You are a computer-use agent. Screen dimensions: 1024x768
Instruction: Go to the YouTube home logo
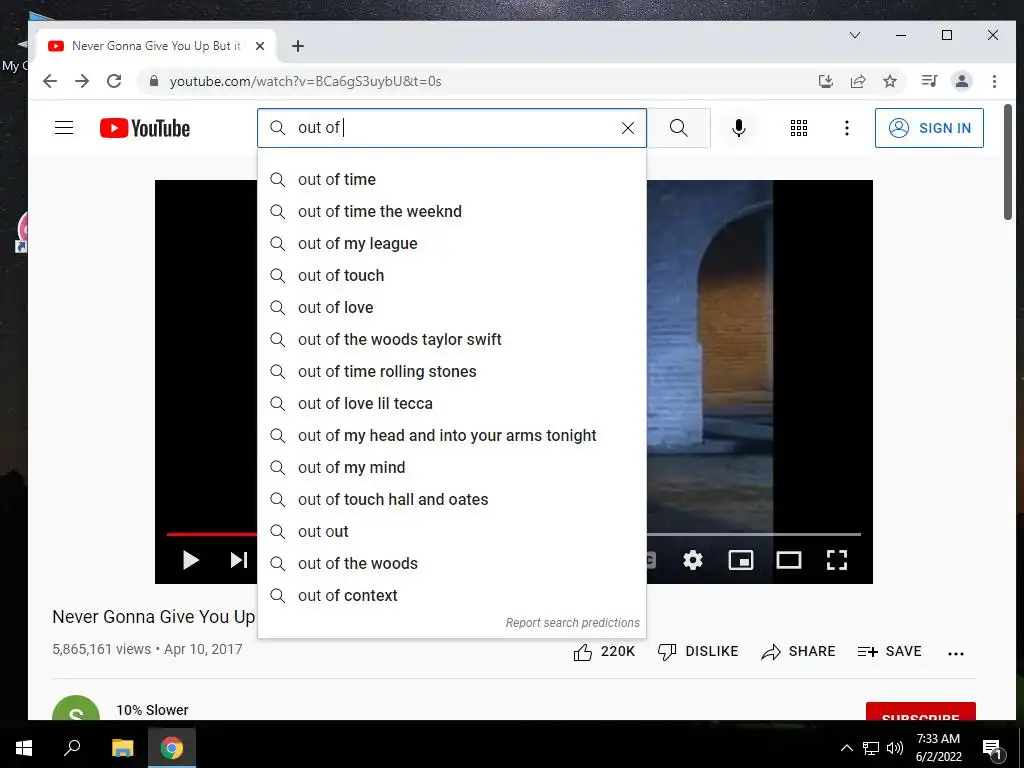point(145,128)
